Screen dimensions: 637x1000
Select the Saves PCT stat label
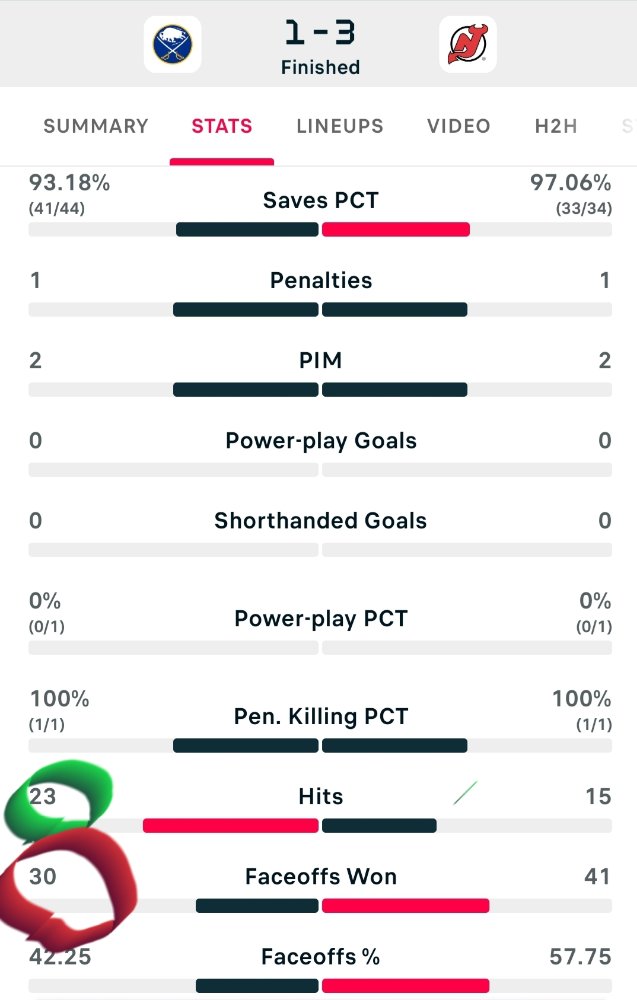point(321,200)
